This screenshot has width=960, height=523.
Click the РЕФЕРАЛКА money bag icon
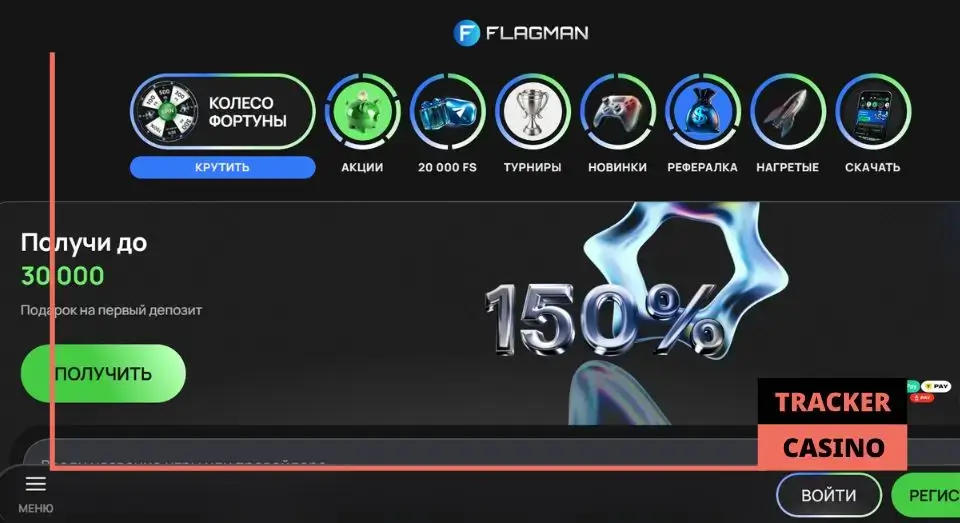tap(702, 112)
